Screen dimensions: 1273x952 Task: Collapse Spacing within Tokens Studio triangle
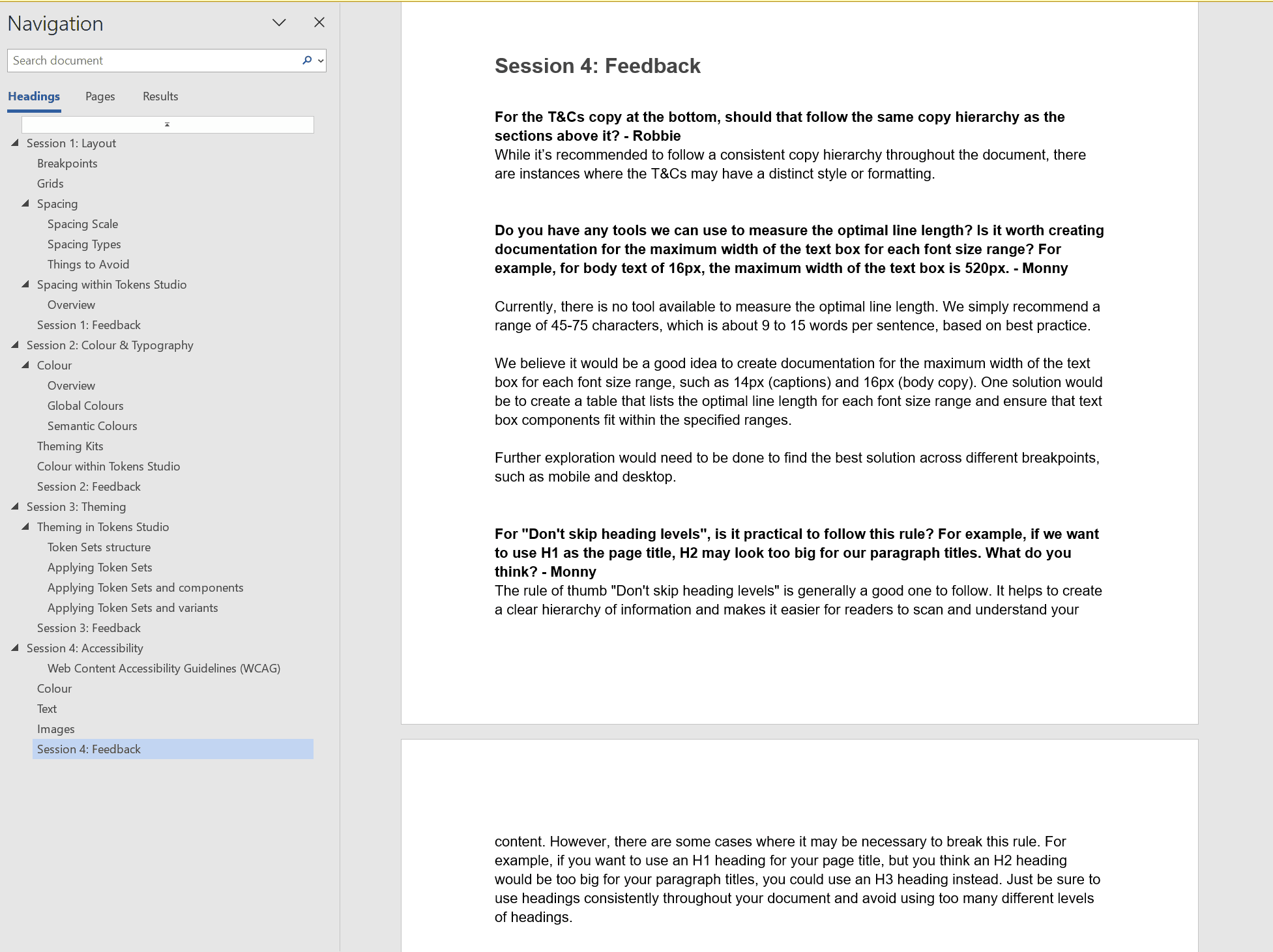pyautogui.click(x=25, y=284)
